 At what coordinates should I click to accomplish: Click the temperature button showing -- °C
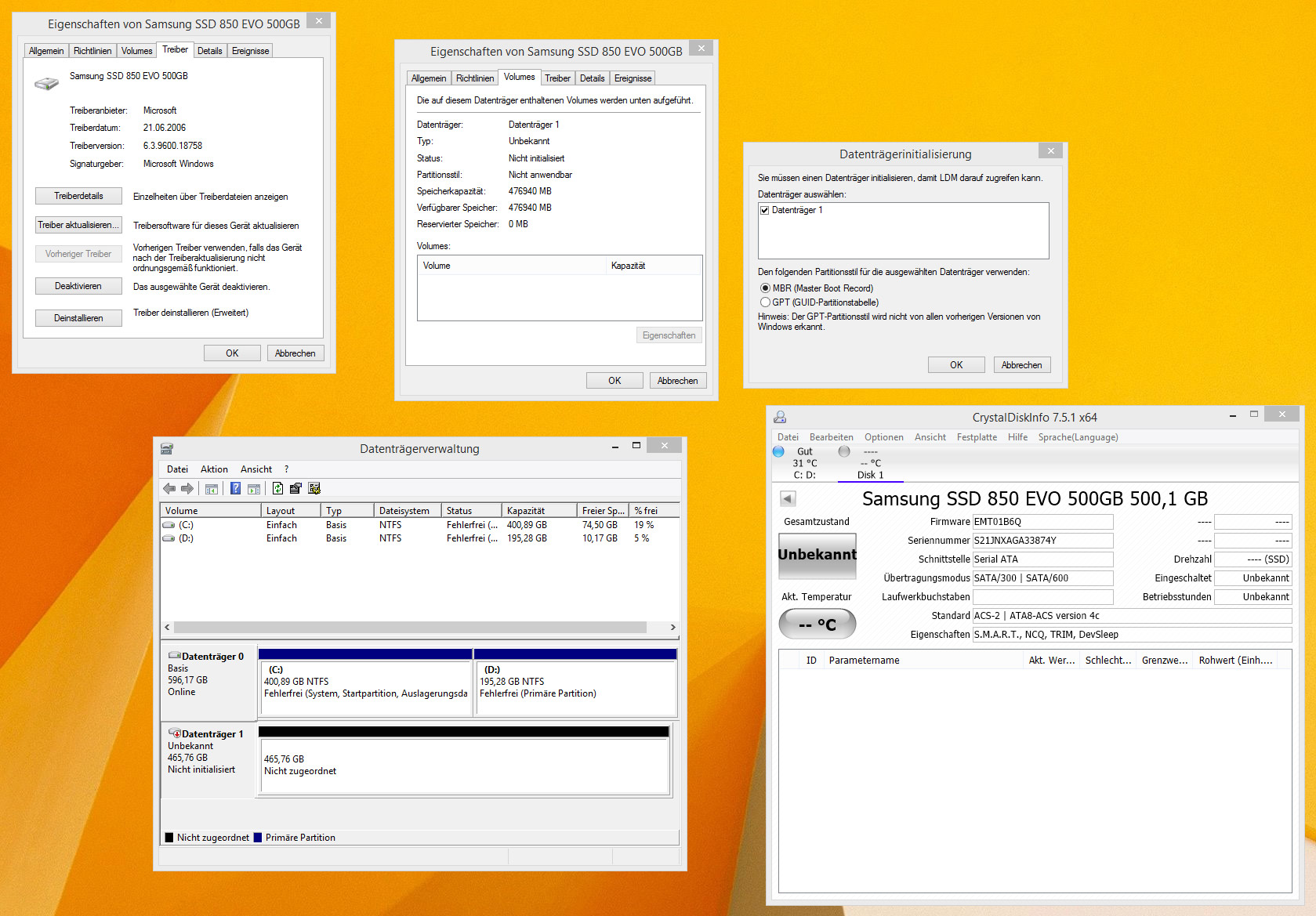pyautogui.click(x=817, y=625)
